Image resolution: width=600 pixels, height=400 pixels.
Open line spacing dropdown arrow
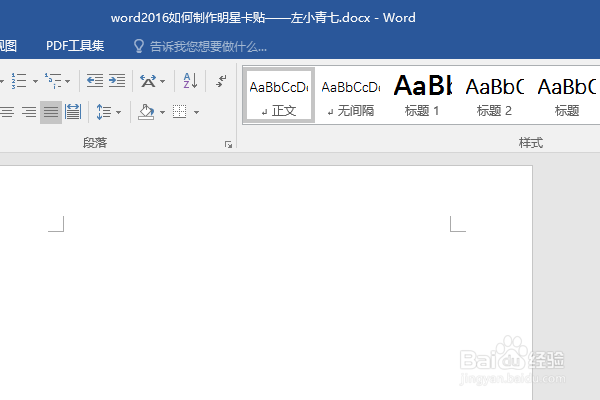(x=118, y=112)
